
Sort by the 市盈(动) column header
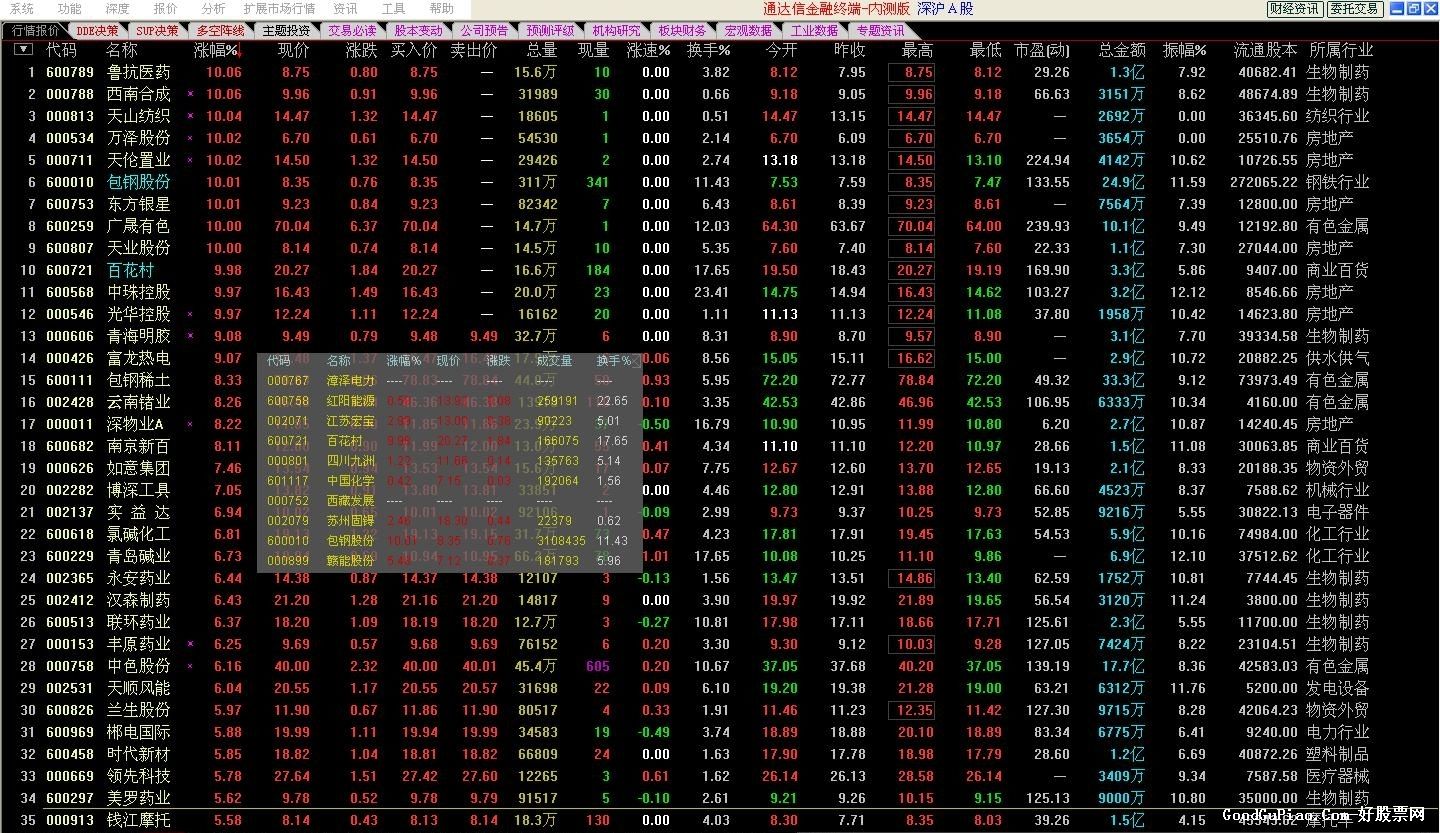point(1041,50)
